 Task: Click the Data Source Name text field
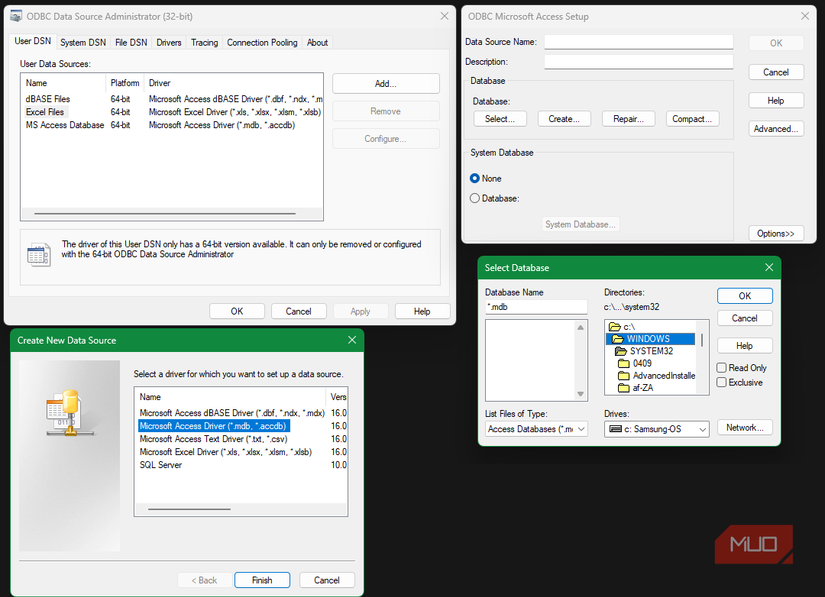click(639, 42)
